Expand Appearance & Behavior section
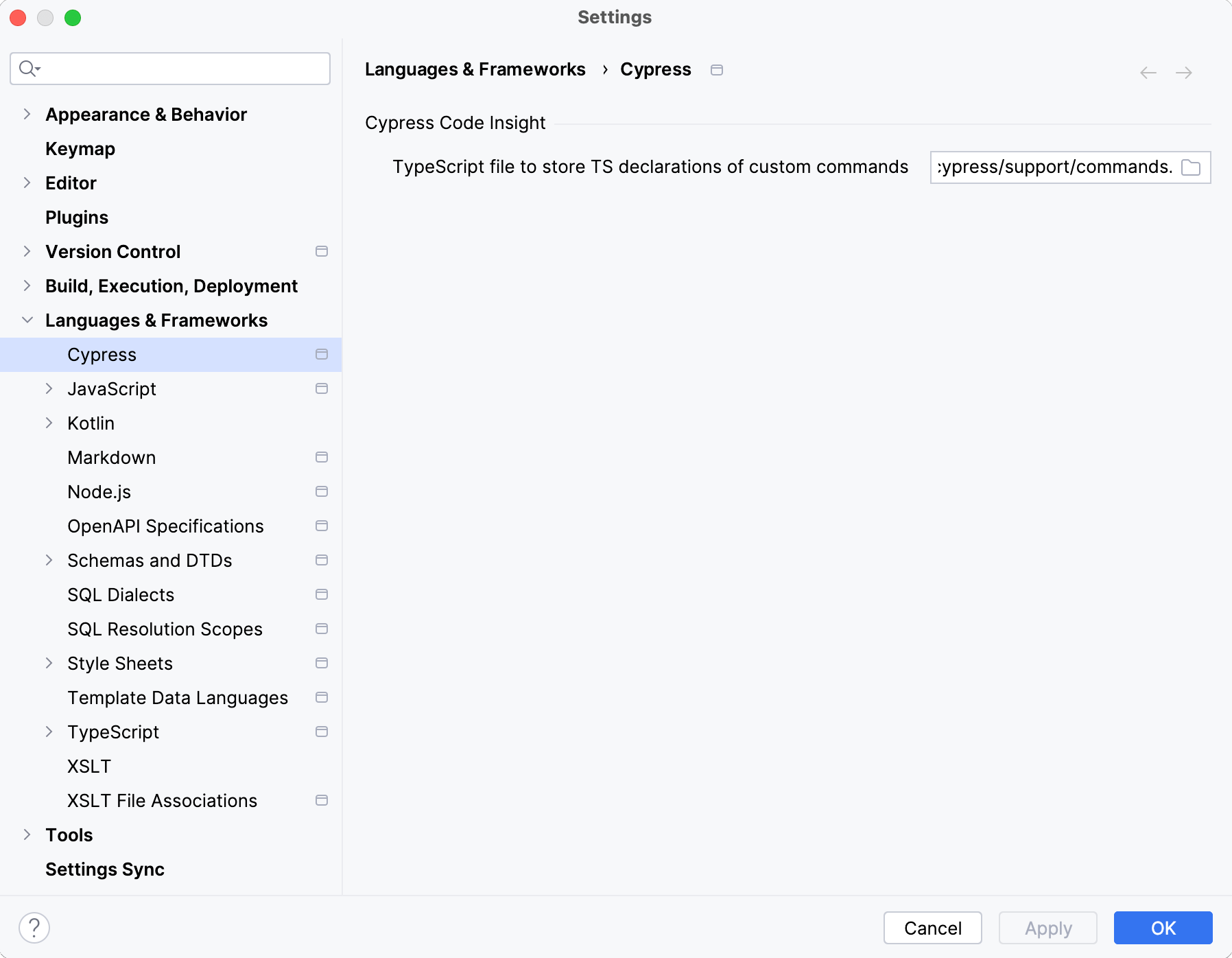 26,114
